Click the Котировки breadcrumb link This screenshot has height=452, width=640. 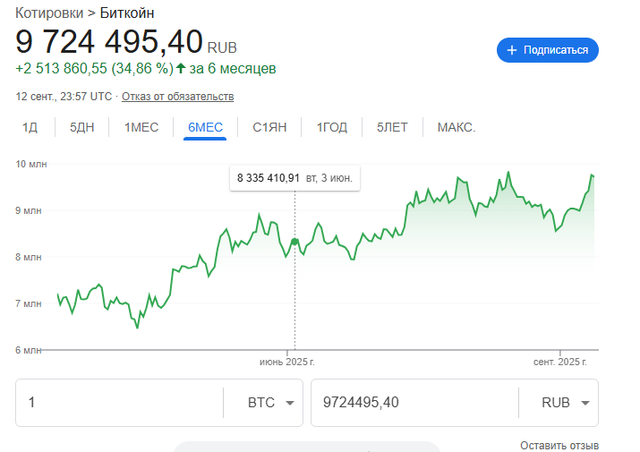coord(49,13)
